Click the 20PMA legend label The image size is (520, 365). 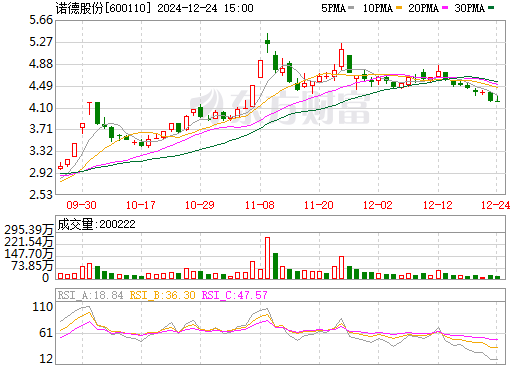pos(423,8)
